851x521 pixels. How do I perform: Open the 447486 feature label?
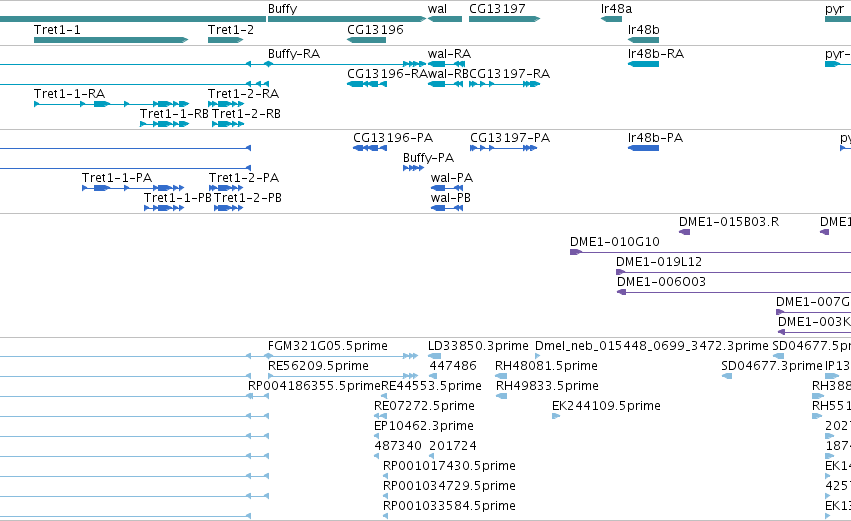point(453,366)
